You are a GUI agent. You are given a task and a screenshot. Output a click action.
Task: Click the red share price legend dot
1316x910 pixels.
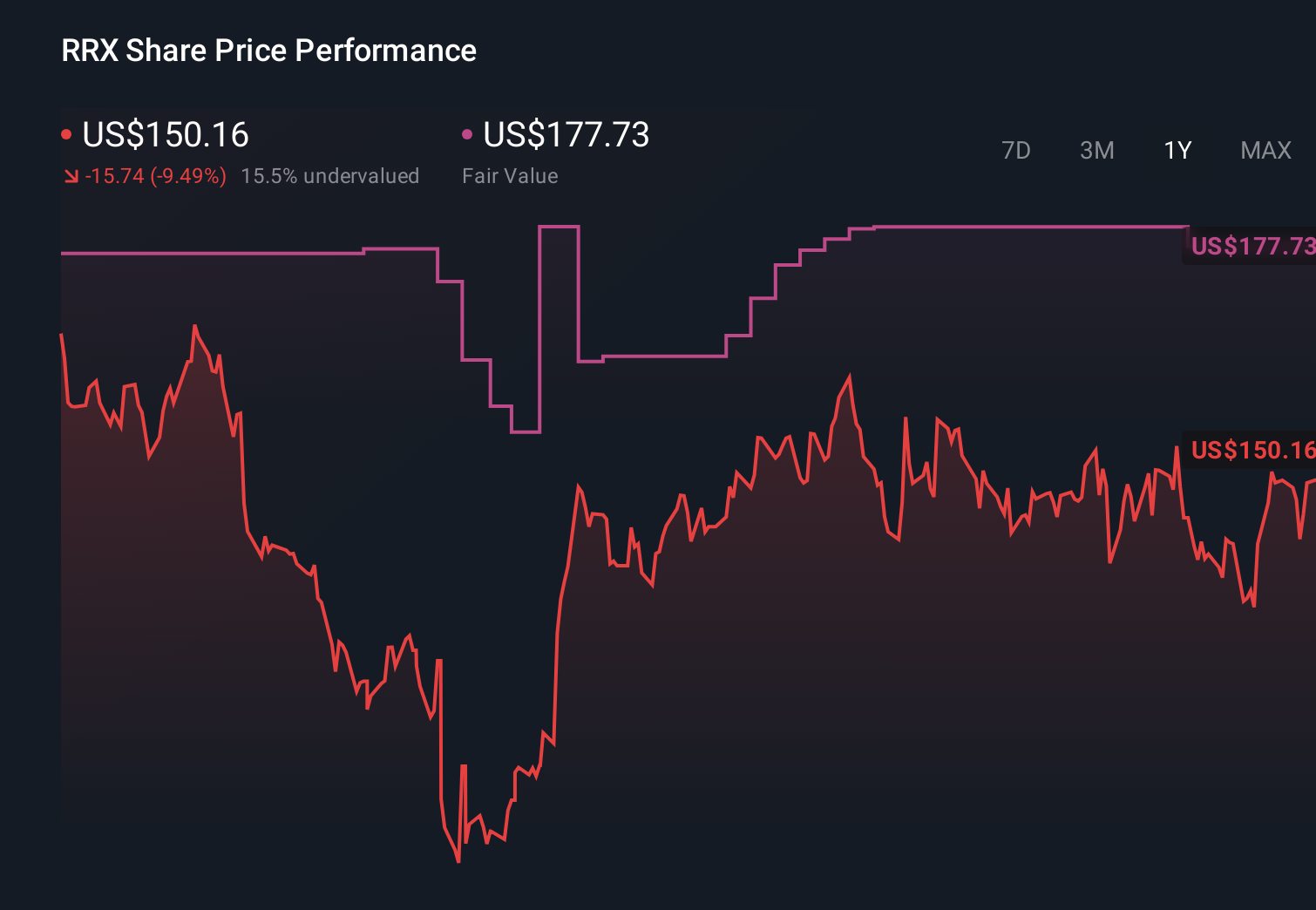[x=66, y=133]
